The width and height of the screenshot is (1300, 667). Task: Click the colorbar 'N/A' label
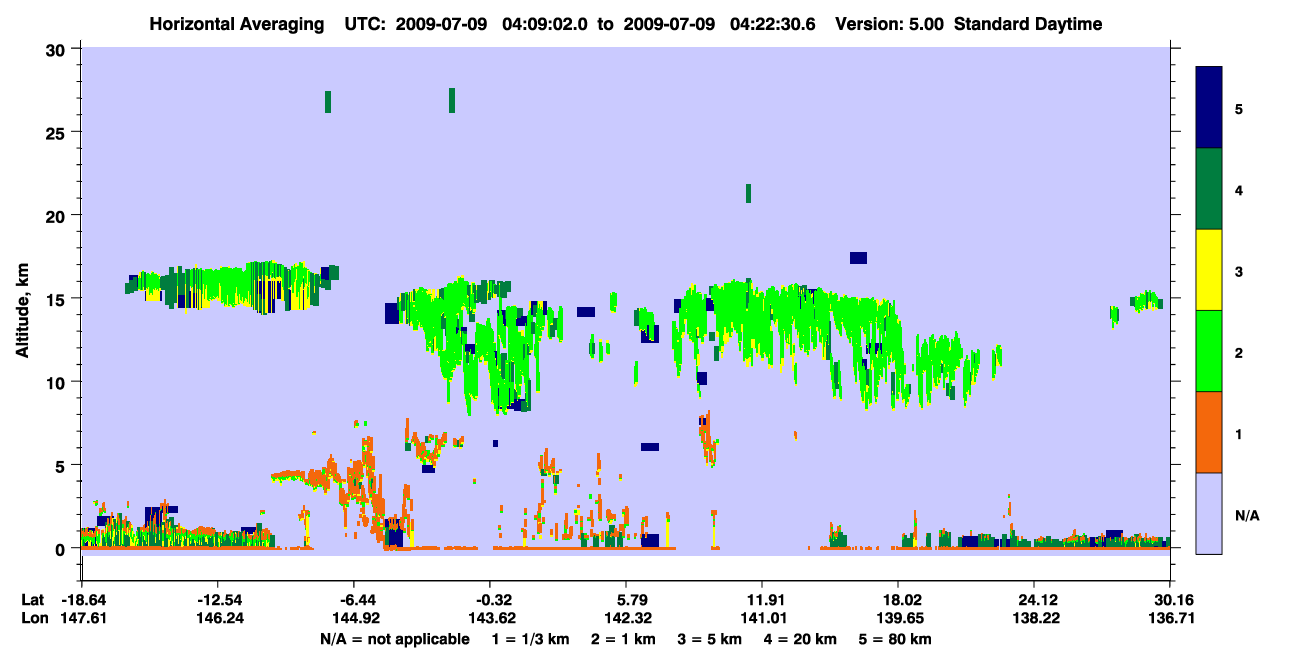tap(1246, 515)
